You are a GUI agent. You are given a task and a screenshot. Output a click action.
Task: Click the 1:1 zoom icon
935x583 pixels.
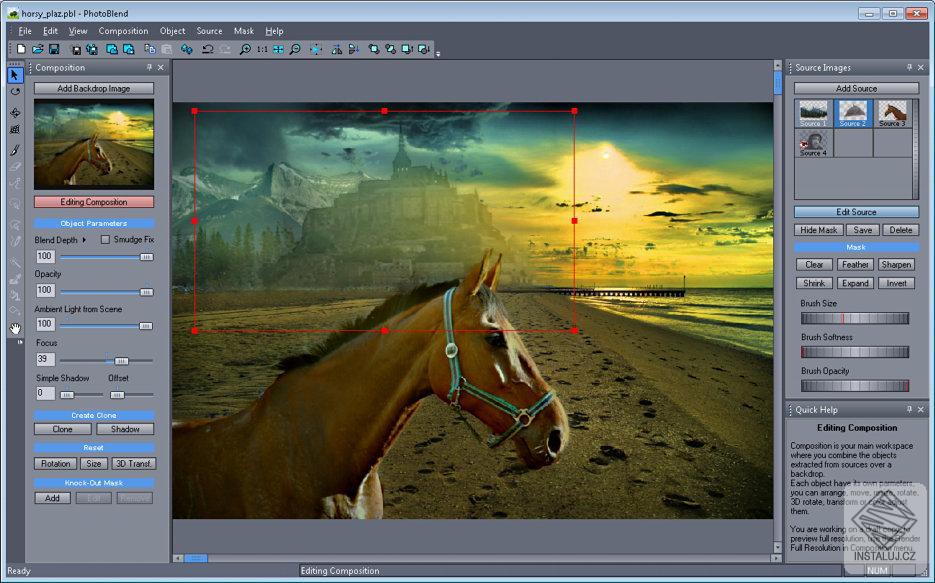pyautogui.click(x=261, y=49)
